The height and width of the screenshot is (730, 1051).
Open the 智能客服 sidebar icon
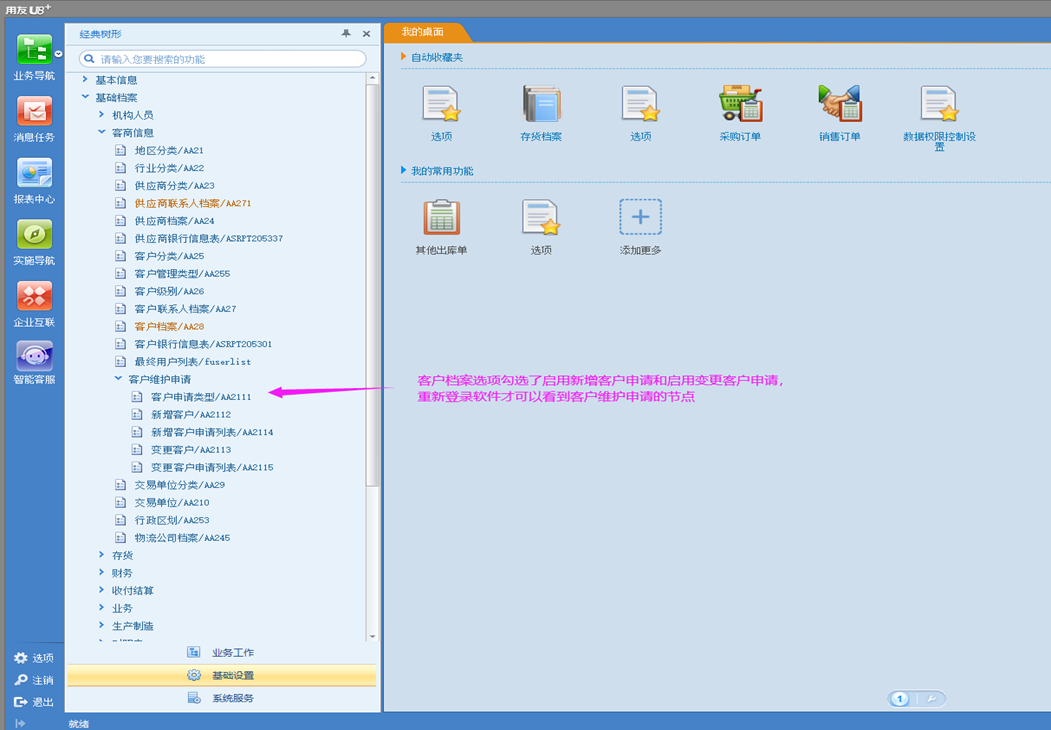[34, 355]
